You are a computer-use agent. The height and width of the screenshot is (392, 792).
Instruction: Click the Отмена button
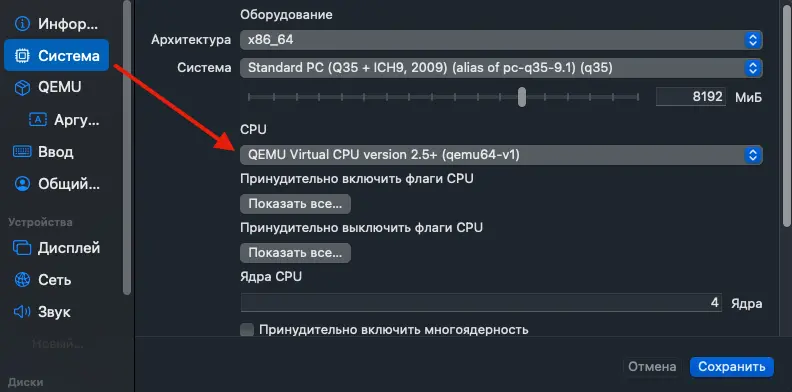click(x=652, y=367)
